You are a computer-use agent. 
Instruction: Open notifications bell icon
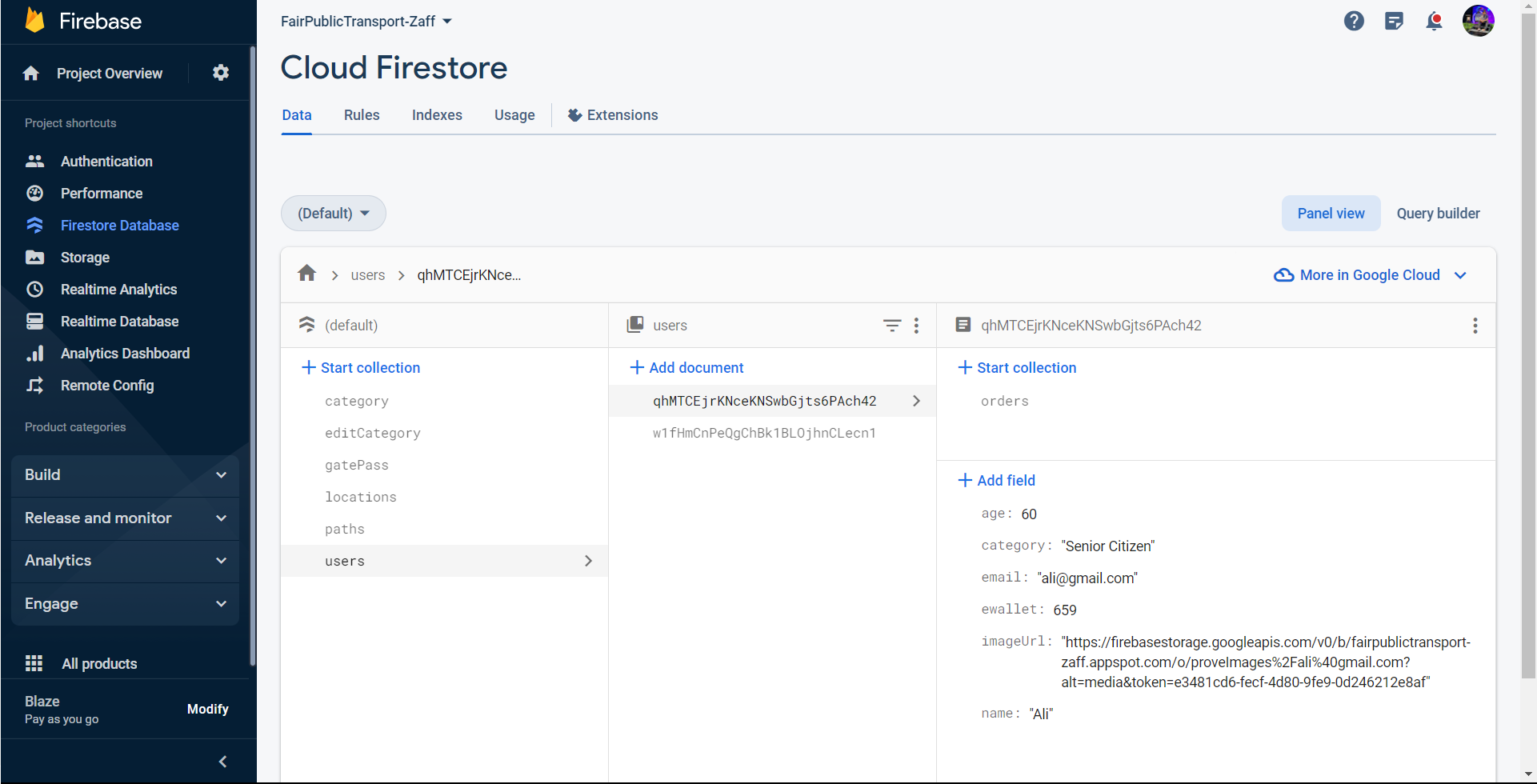coord(1434,21)
